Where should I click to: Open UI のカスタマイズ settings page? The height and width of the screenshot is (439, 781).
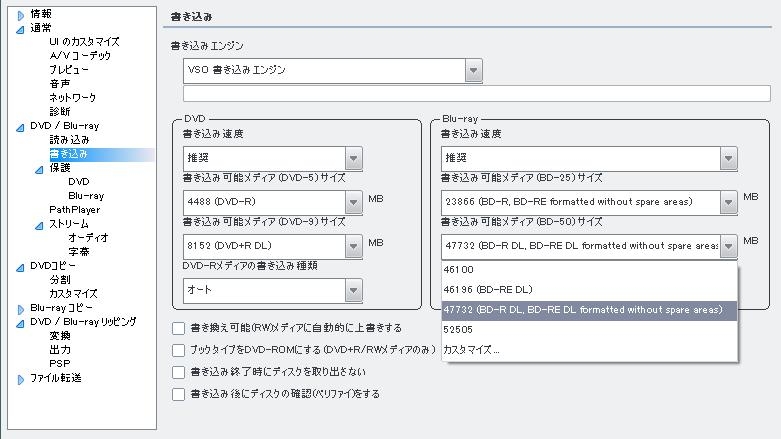pyautogui.click(x=84, y=42)
